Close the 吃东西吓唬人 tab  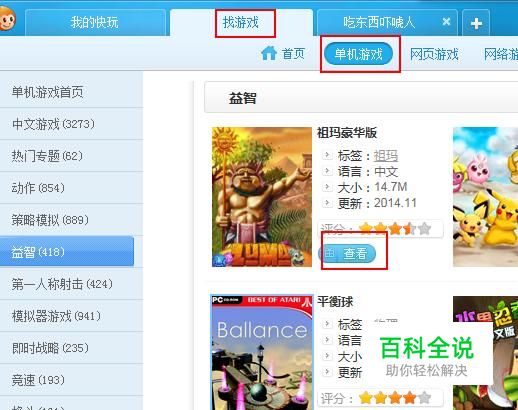446,22
